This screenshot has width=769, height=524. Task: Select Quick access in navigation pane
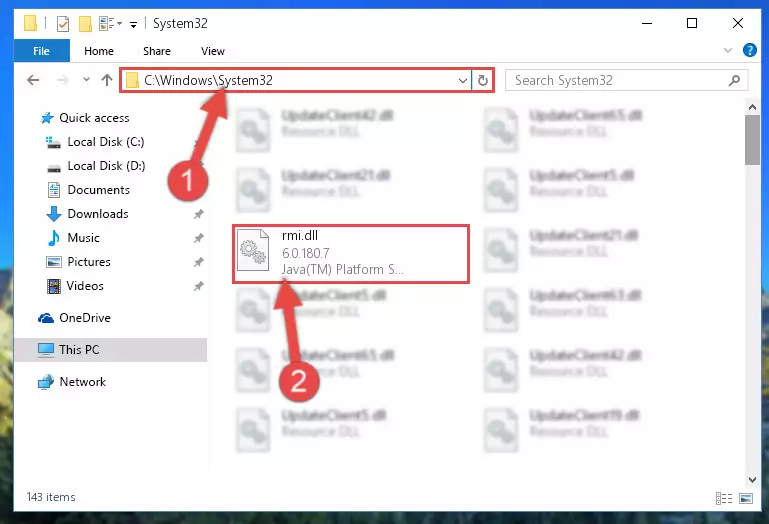coord(94,118)
